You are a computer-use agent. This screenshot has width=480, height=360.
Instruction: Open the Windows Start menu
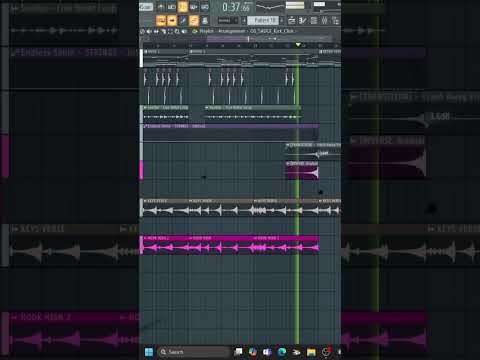[149, 352]
